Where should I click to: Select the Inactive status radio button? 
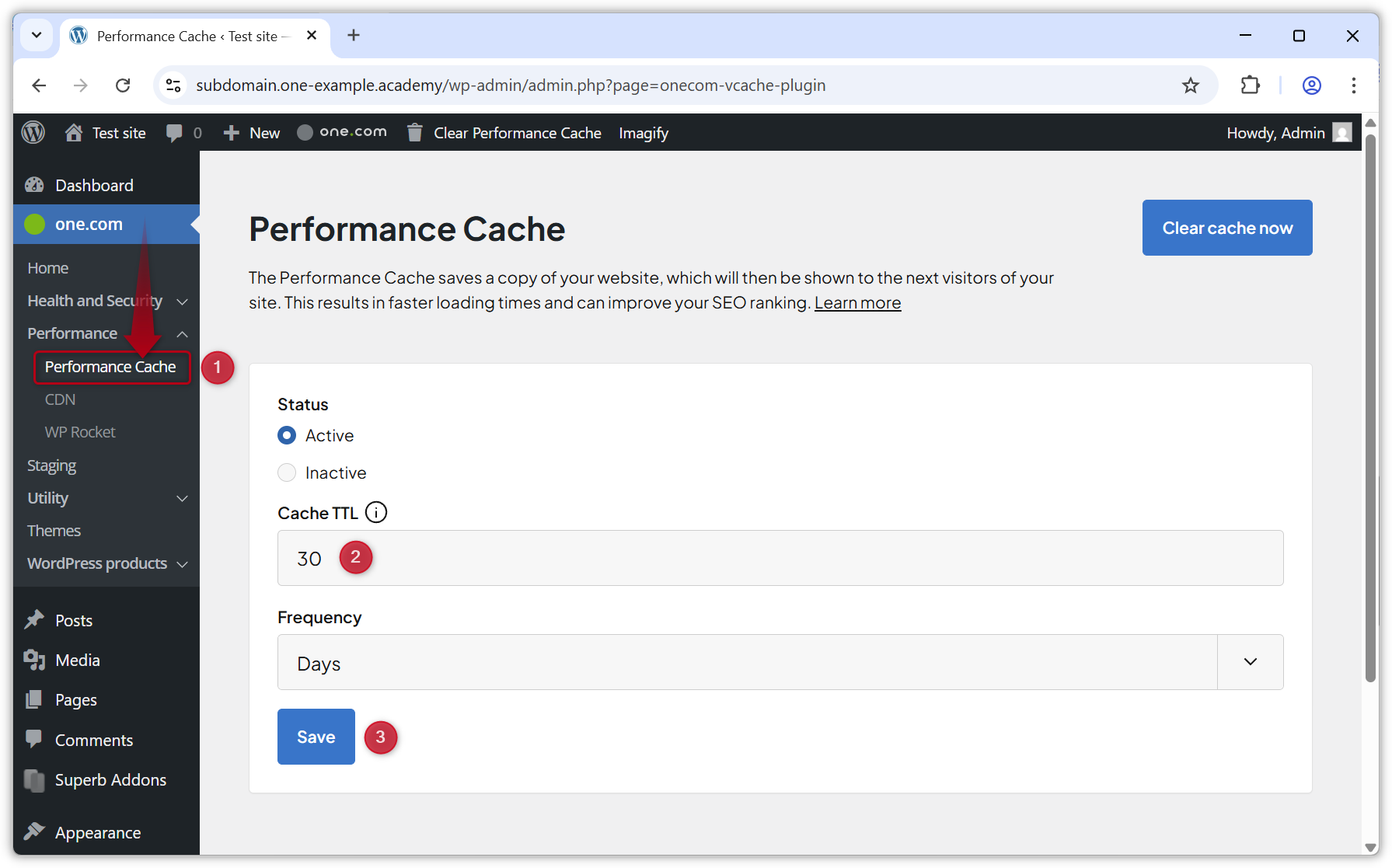pyautogui.click(x=287, y=472)
